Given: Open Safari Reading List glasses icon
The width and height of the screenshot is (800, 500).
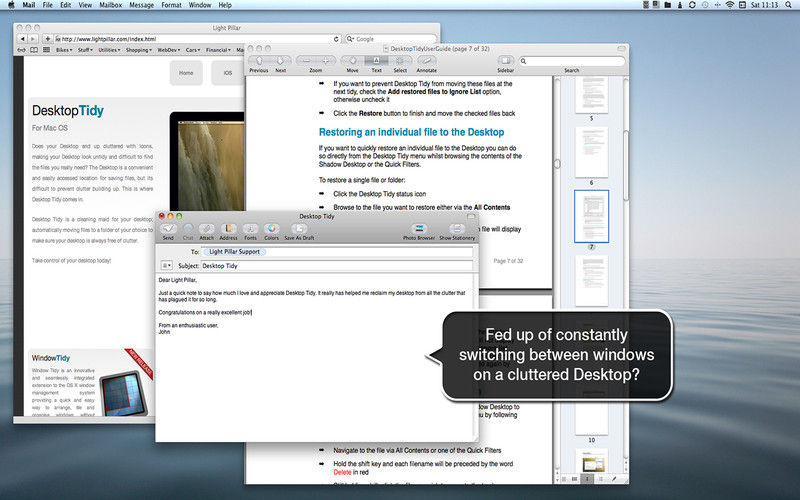Looking at the screenshot, I should click(x=21, y=50).
